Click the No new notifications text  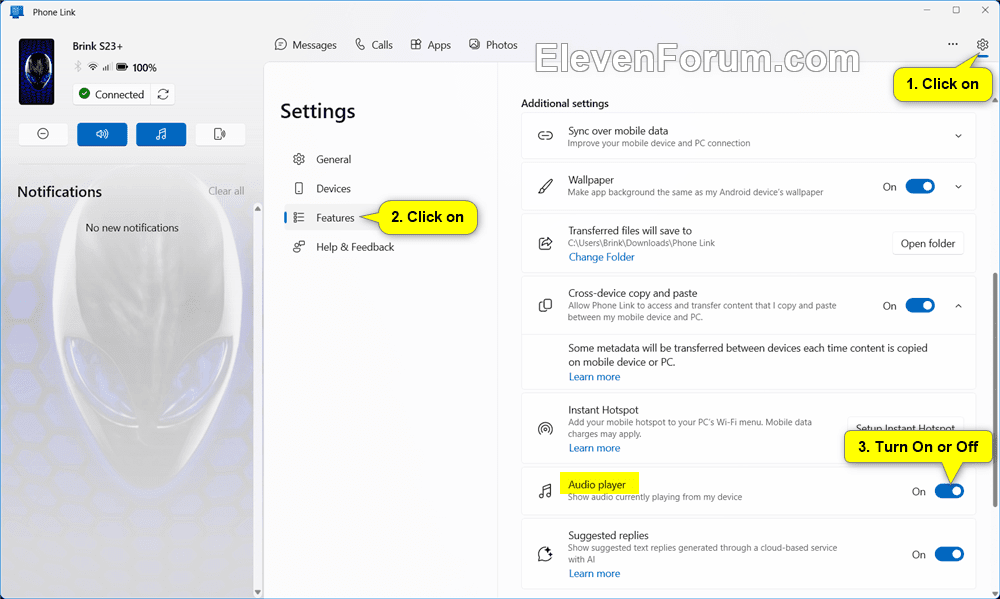pos(132,228)
